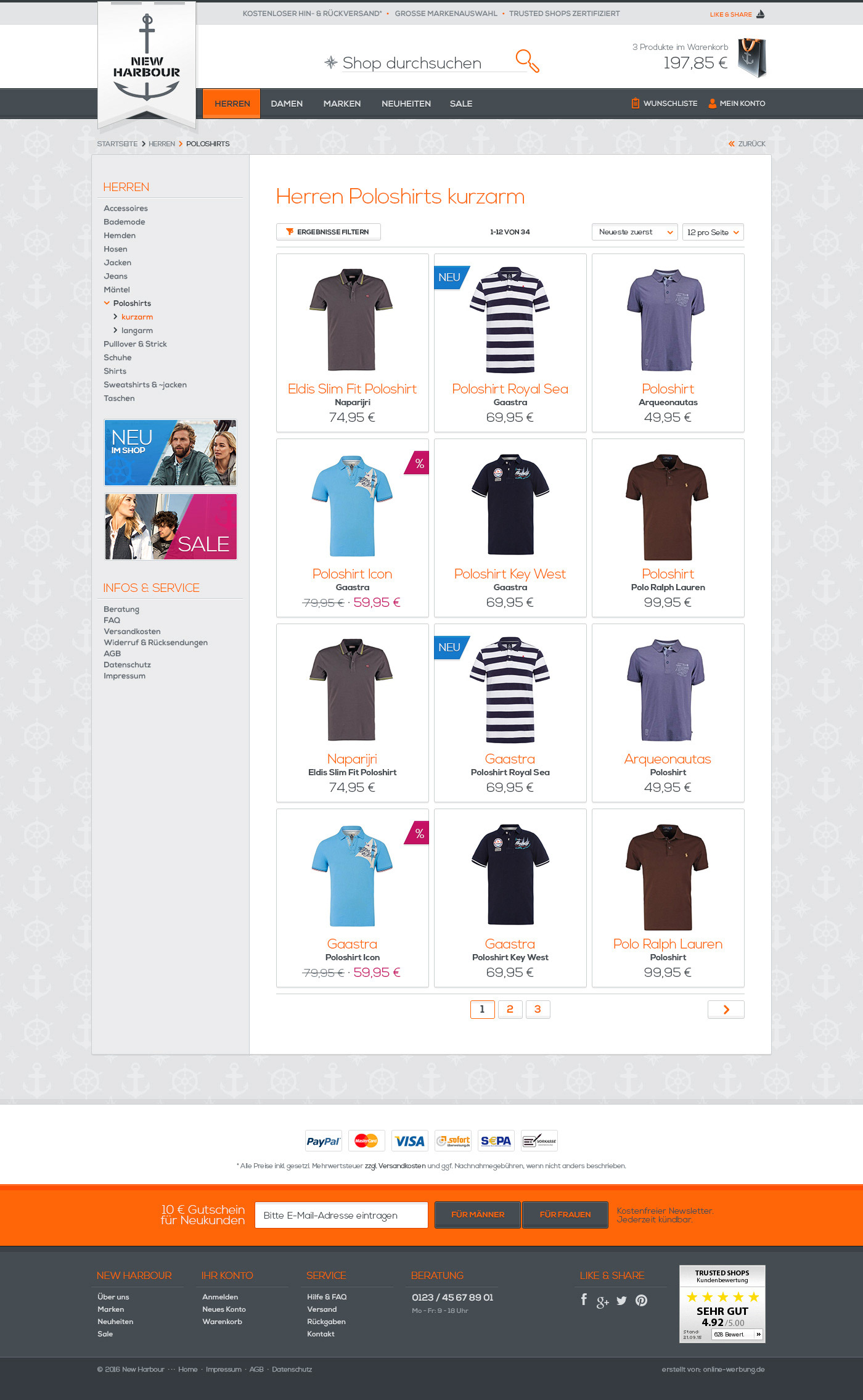This screenshot has width=863, height=1400.
Task: Click the Like & Share sailboat icon
Action: pos(760,14)
